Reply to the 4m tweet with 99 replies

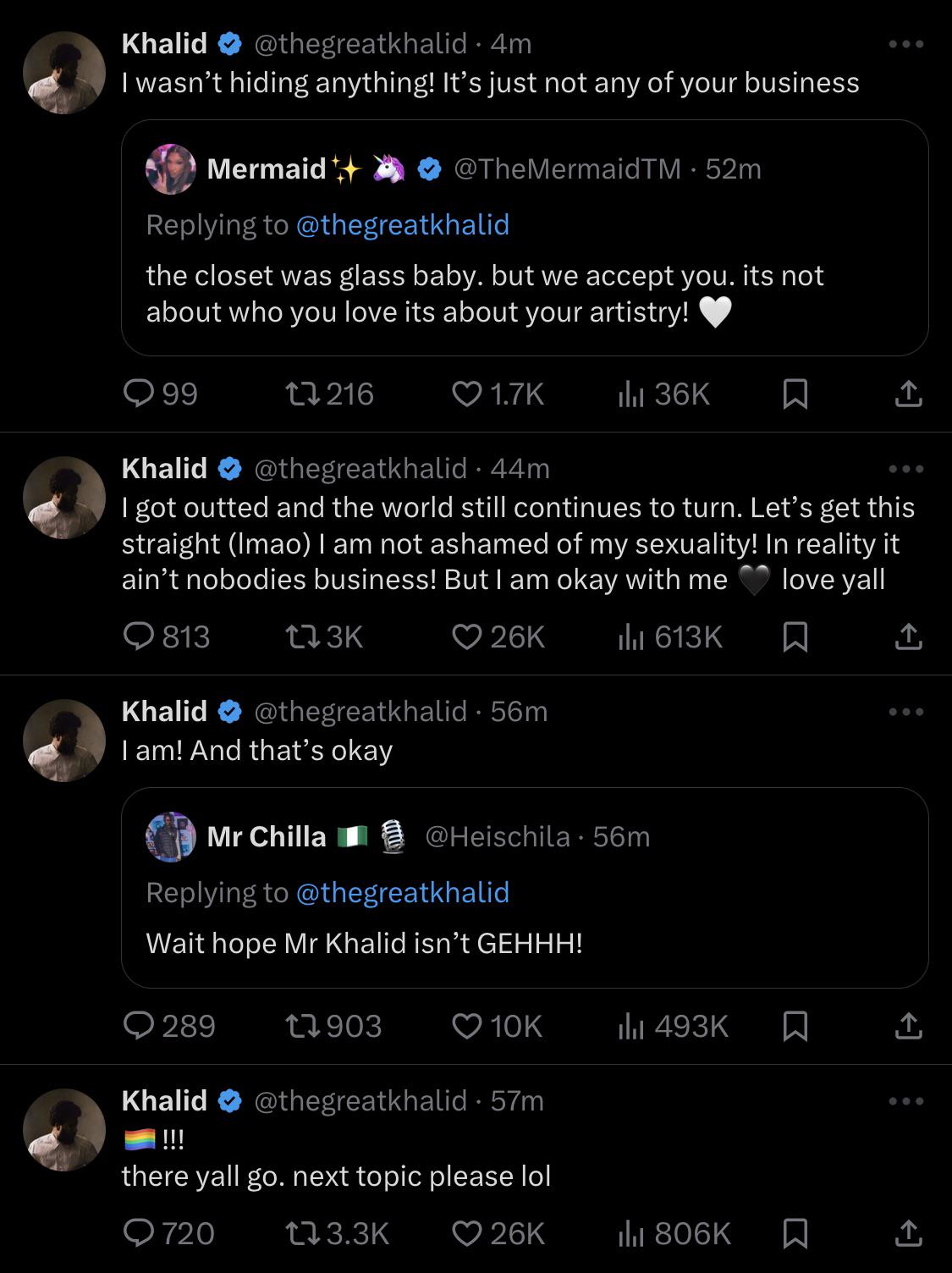click(x=138, y=394)
